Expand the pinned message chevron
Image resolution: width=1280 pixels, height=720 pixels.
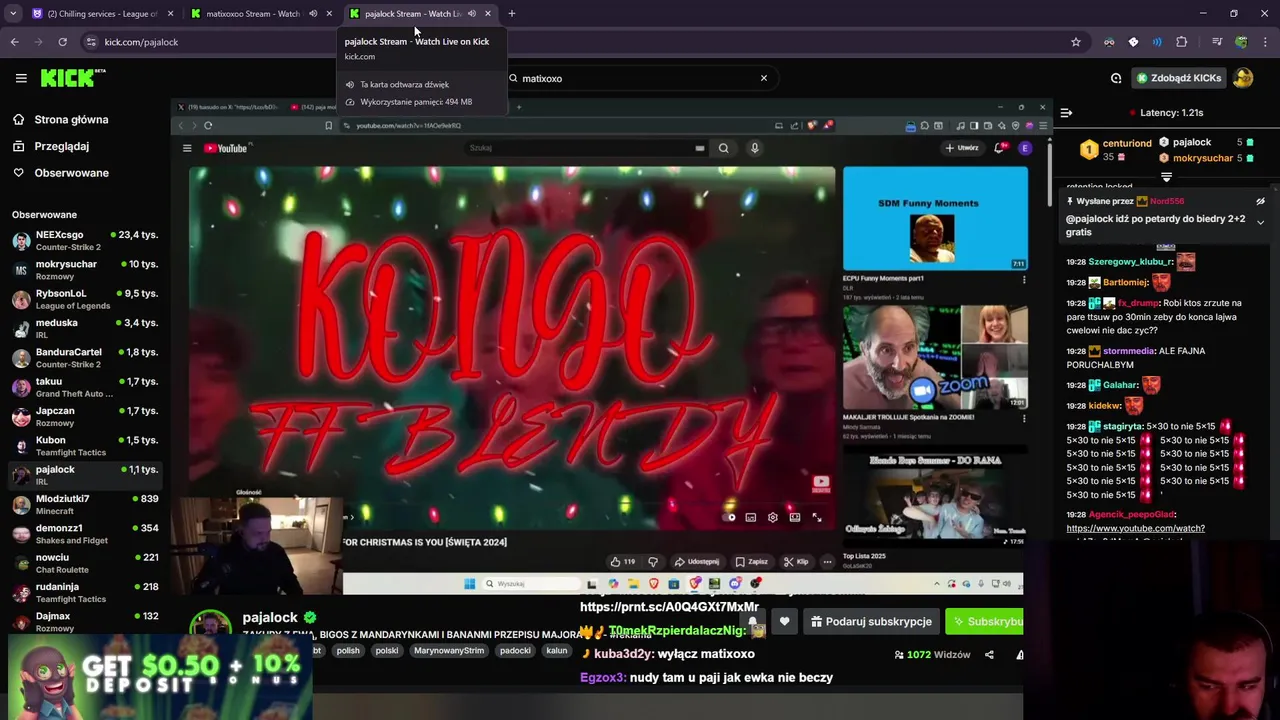click(x=1260, y=222)
